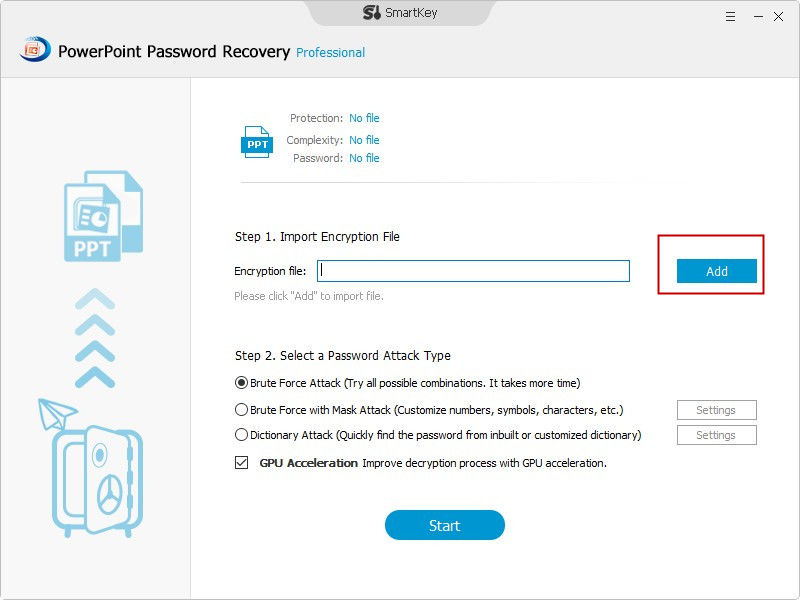
Task: Click the large PPT documents sidebar graphic
Action: pyautogui.click(x=103, y=216)
